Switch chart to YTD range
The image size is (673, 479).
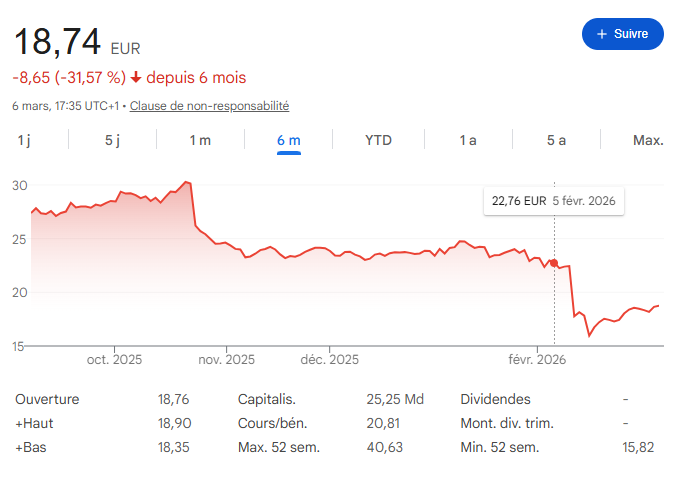click(378, 140)
